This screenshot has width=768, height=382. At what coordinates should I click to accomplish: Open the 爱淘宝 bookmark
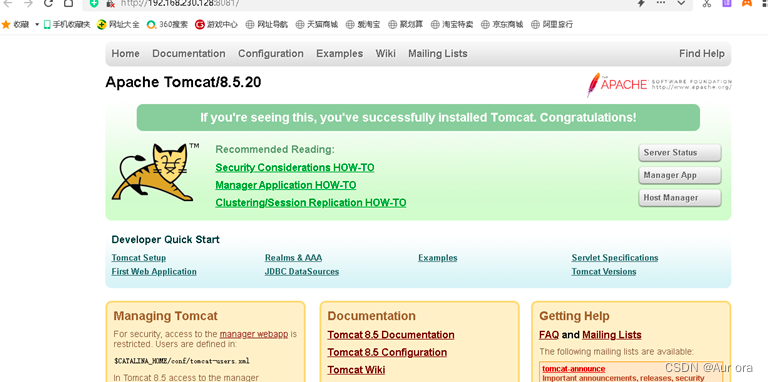pos(362,24)
